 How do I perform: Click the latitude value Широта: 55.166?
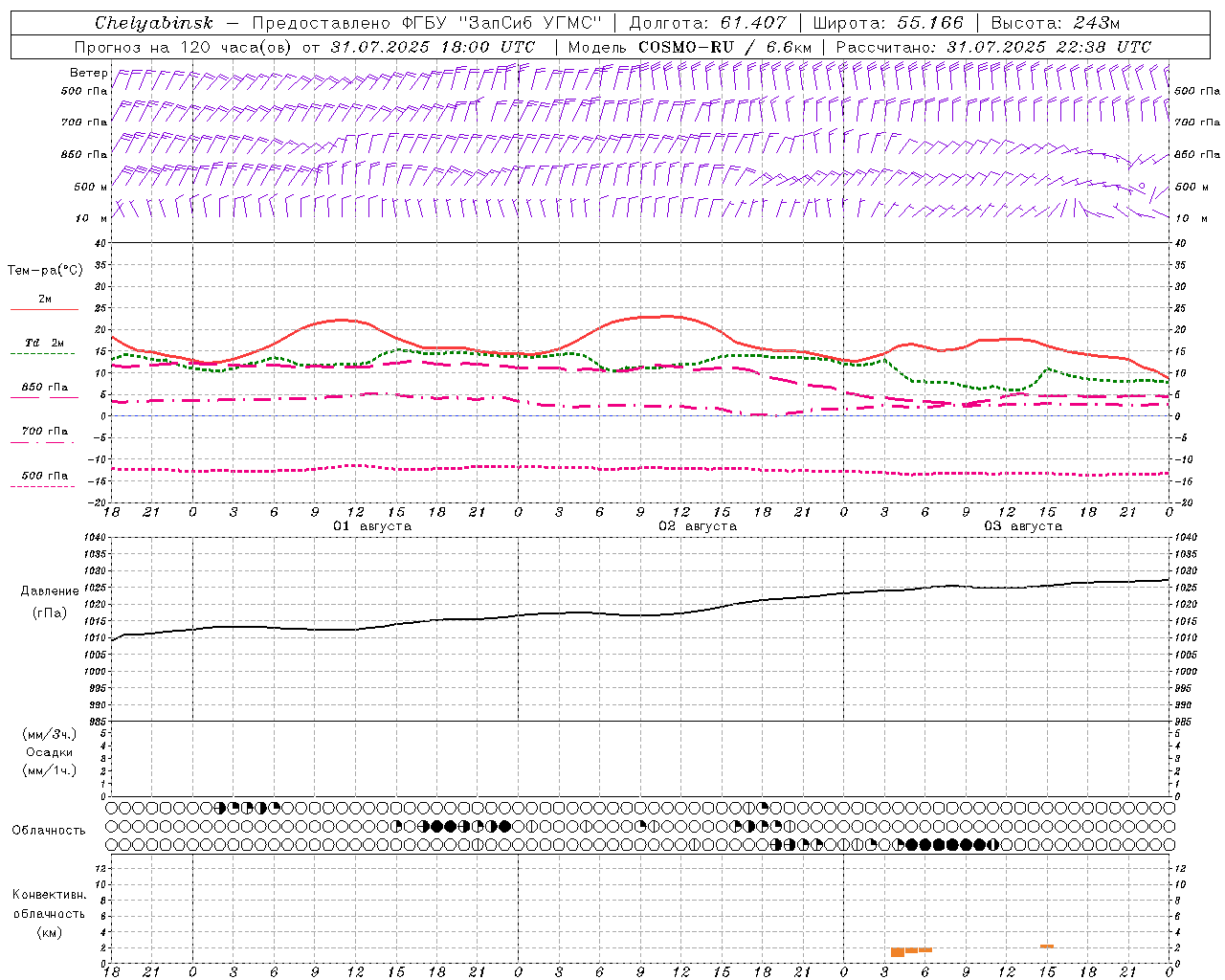887,23
